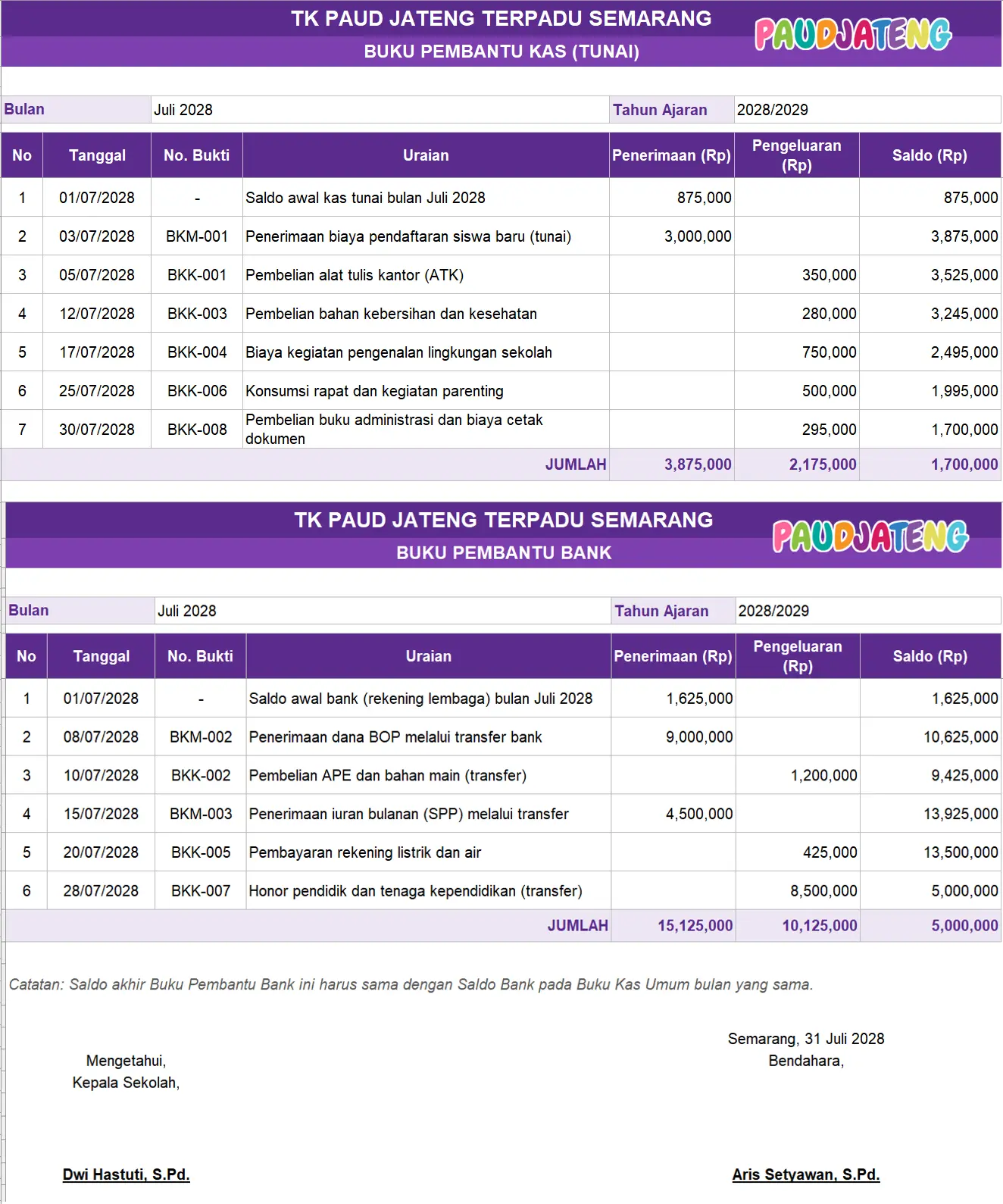Click bukti number BKK-006

point(197,391)
